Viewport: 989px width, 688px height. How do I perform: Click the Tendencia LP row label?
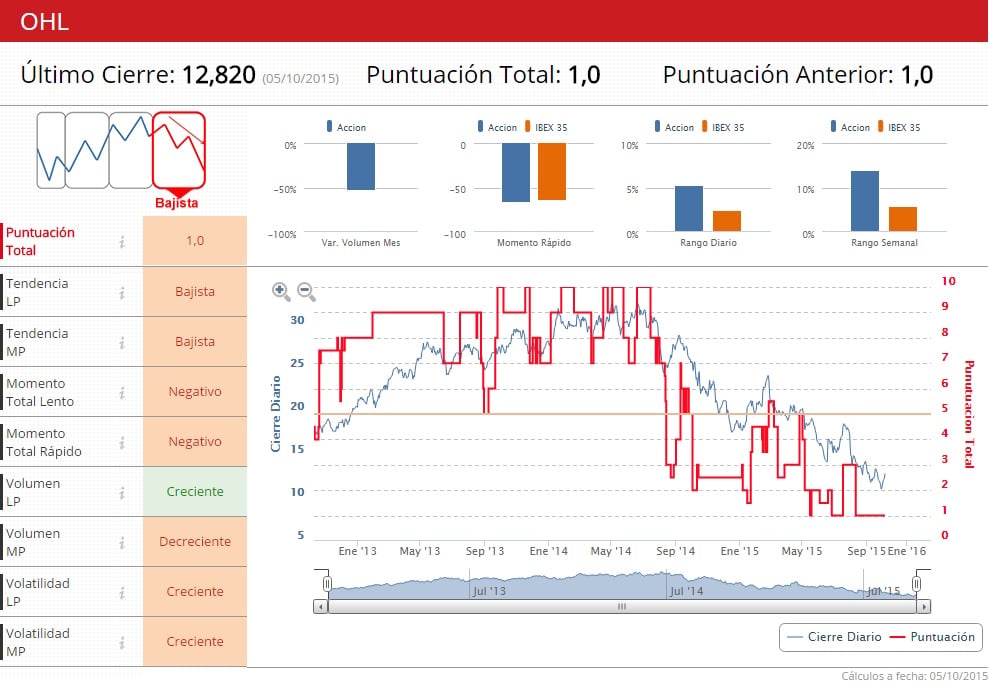coord(37,293)
